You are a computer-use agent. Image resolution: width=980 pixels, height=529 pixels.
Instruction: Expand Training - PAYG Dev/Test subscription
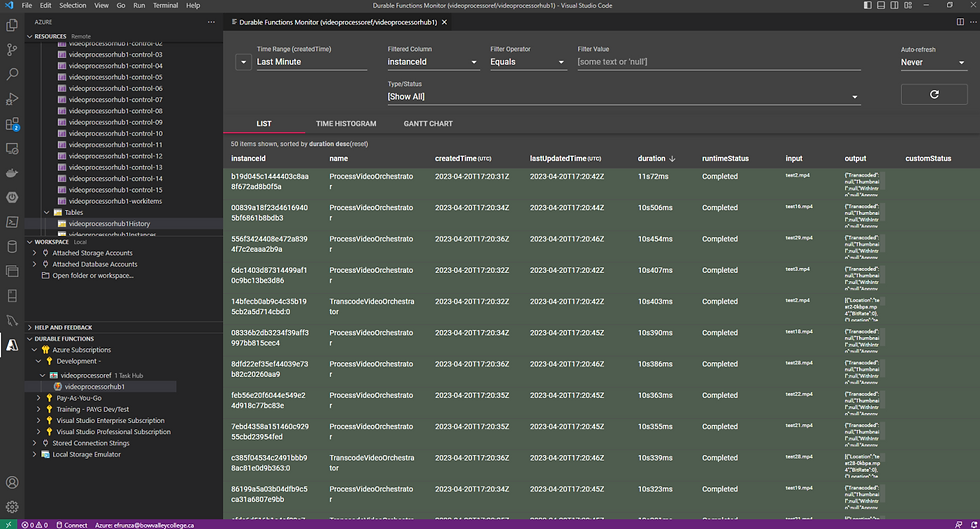click(x=39, y=410)
